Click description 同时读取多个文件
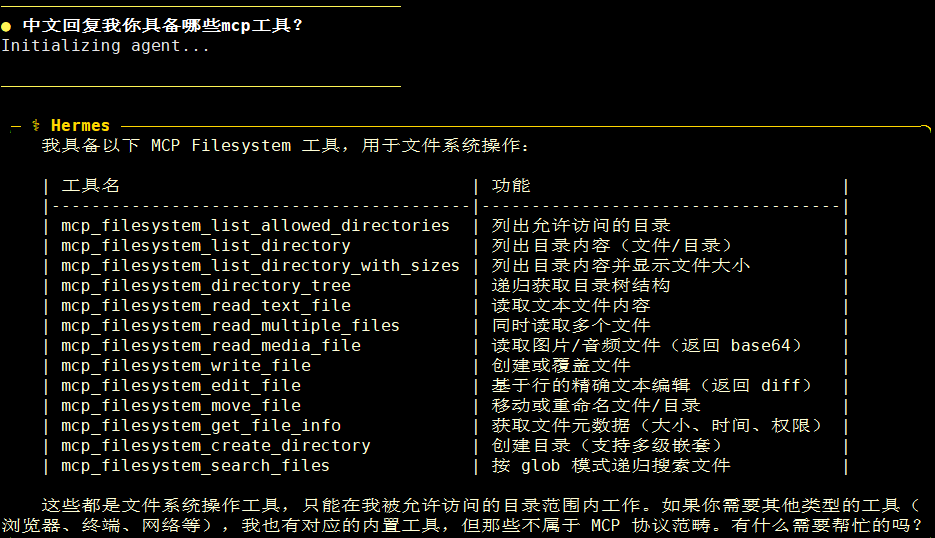This screenshot has height=538, width=935. 571,326
